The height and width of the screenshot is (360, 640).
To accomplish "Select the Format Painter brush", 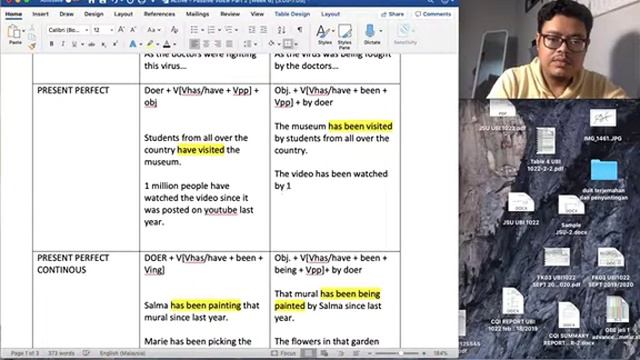I will (32, 47).
